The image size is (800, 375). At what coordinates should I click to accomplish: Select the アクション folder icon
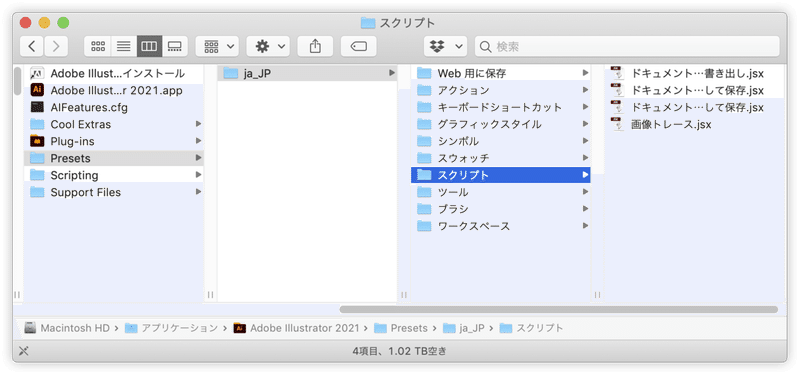[424, 90]
